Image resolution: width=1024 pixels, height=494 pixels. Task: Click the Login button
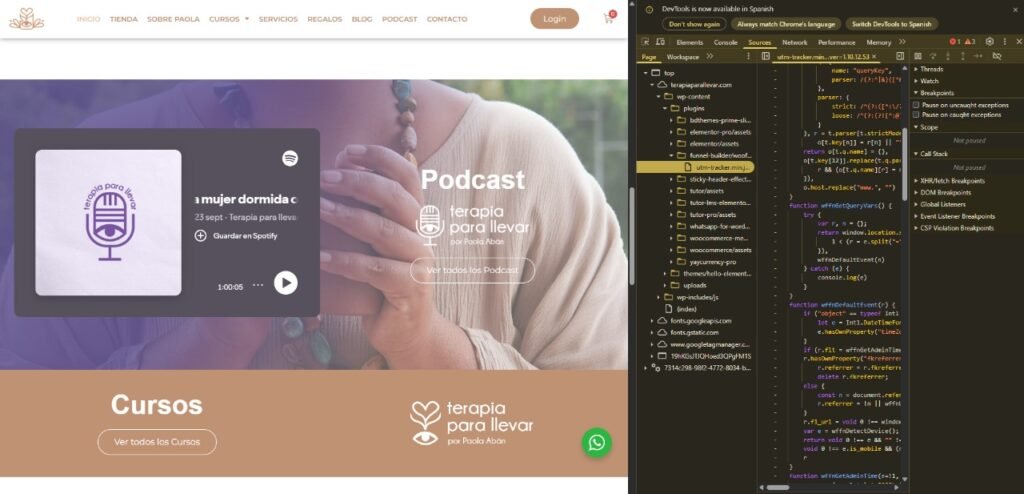pos(554,18)
